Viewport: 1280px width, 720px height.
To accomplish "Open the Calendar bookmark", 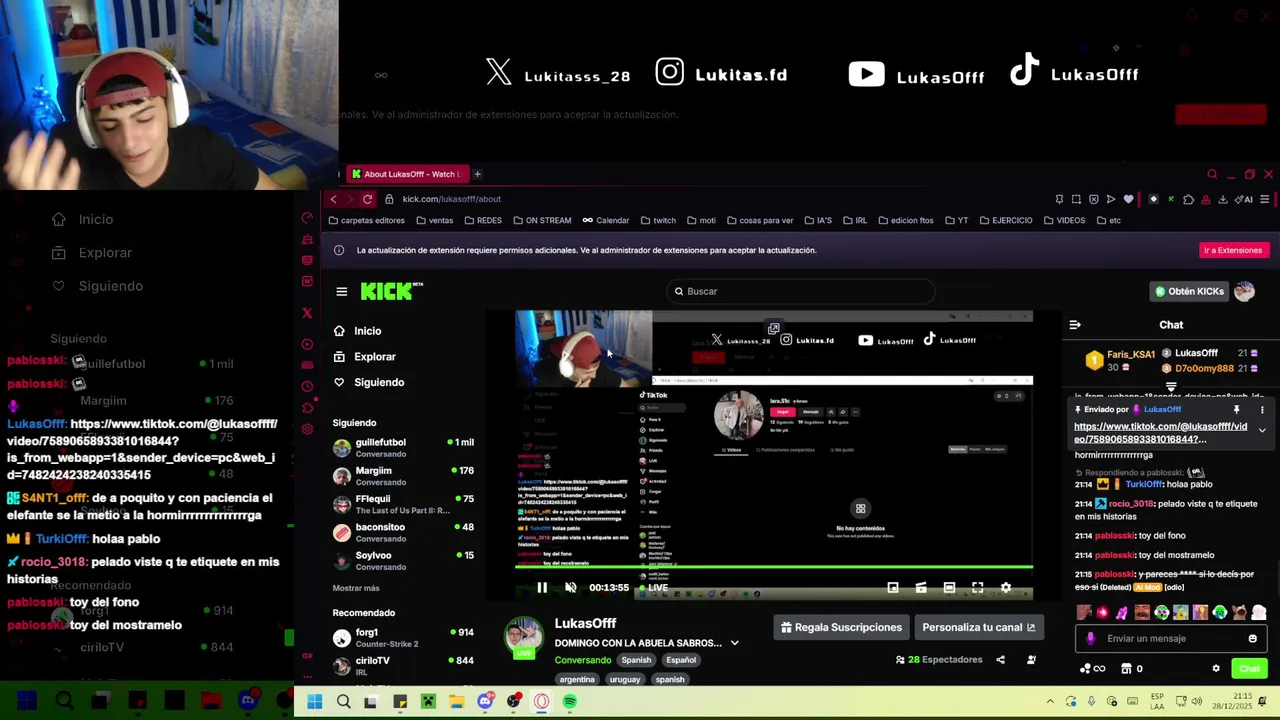I will click(x=606, y=220).
